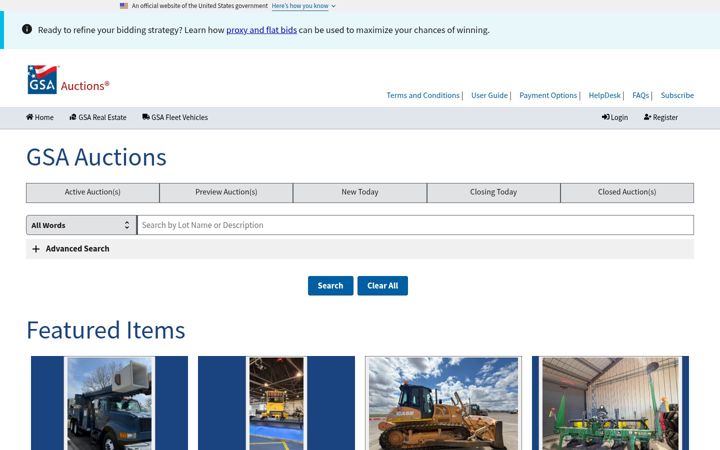This screenshot has width=720, height=450.
Task: Open the Case bulldozer featured item
Action: click(443, 403)
